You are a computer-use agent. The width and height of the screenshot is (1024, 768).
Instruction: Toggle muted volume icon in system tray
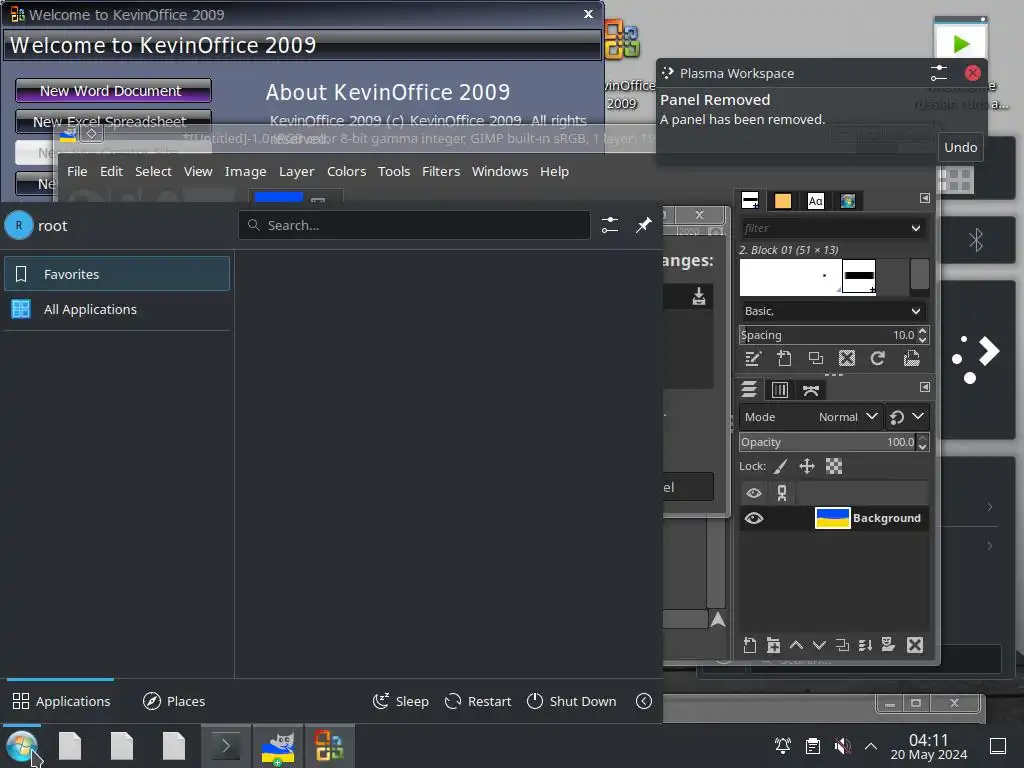coord(842,746)
